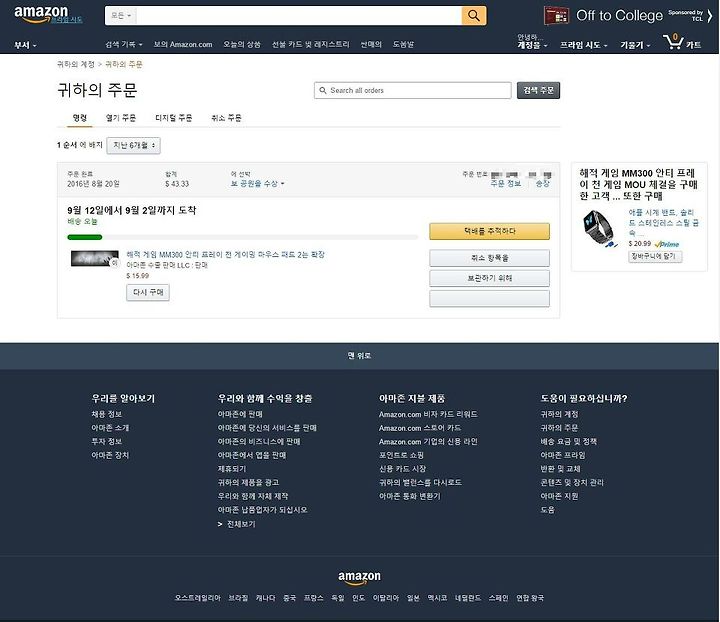Open the 계정을 account dropdown
This screenshot has width=720, height=622.
pos(533,45)
